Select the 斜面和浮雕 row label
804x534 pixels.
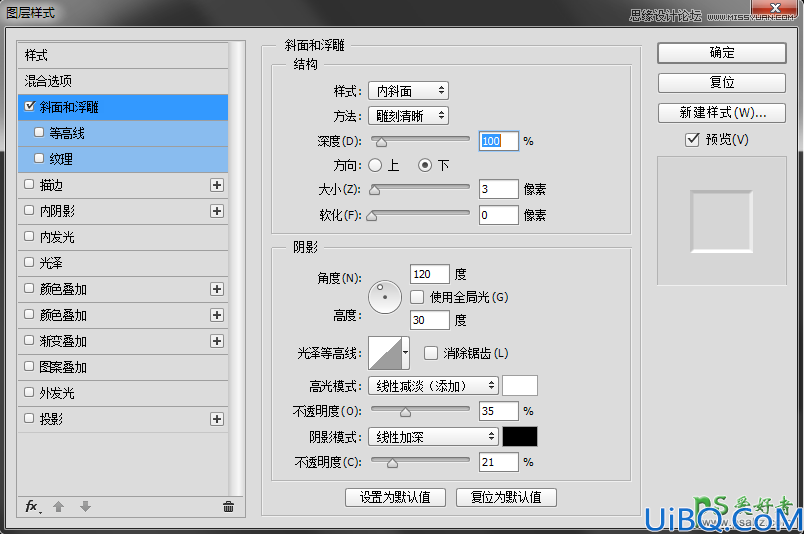69,107
